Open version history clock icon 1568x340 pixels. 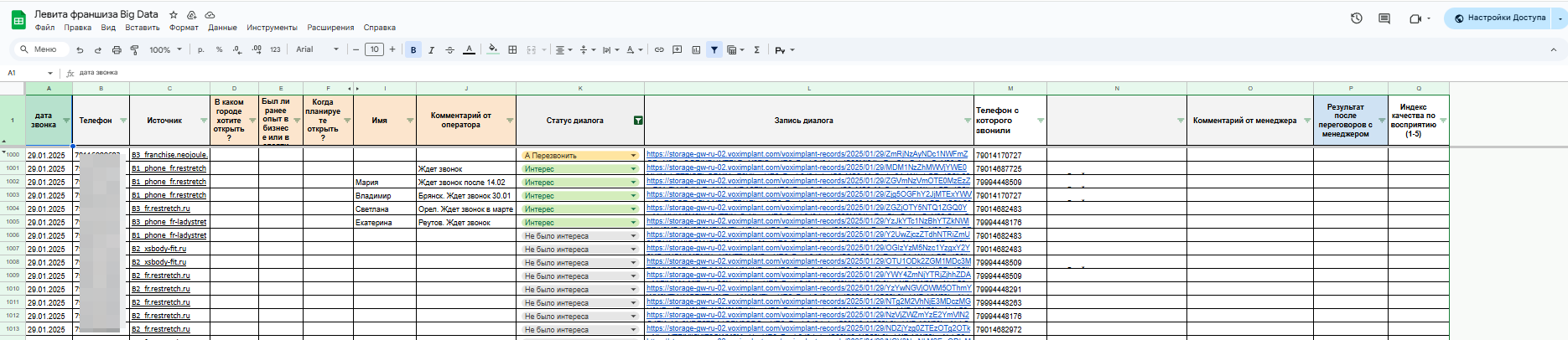tap(1356, 18)
